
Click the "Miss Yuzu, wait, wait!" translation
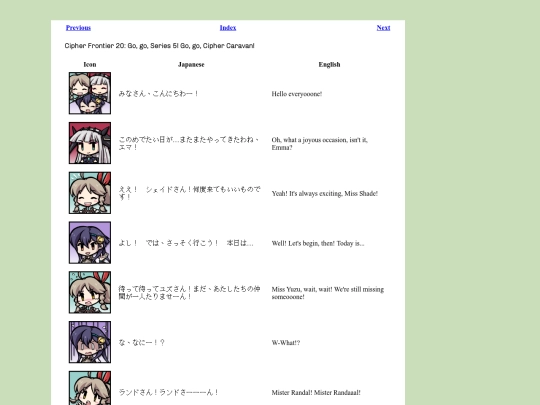coord(328,293)
